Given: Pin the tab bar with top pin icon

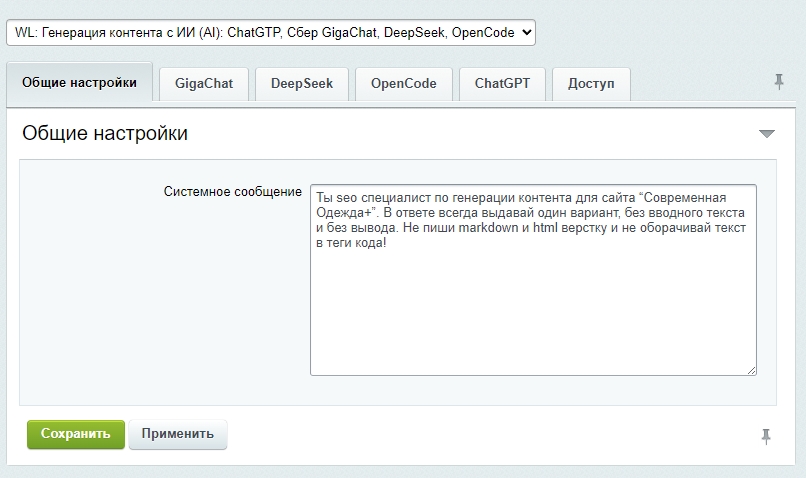Looking at the screenshot, I should tap(779, 82).
